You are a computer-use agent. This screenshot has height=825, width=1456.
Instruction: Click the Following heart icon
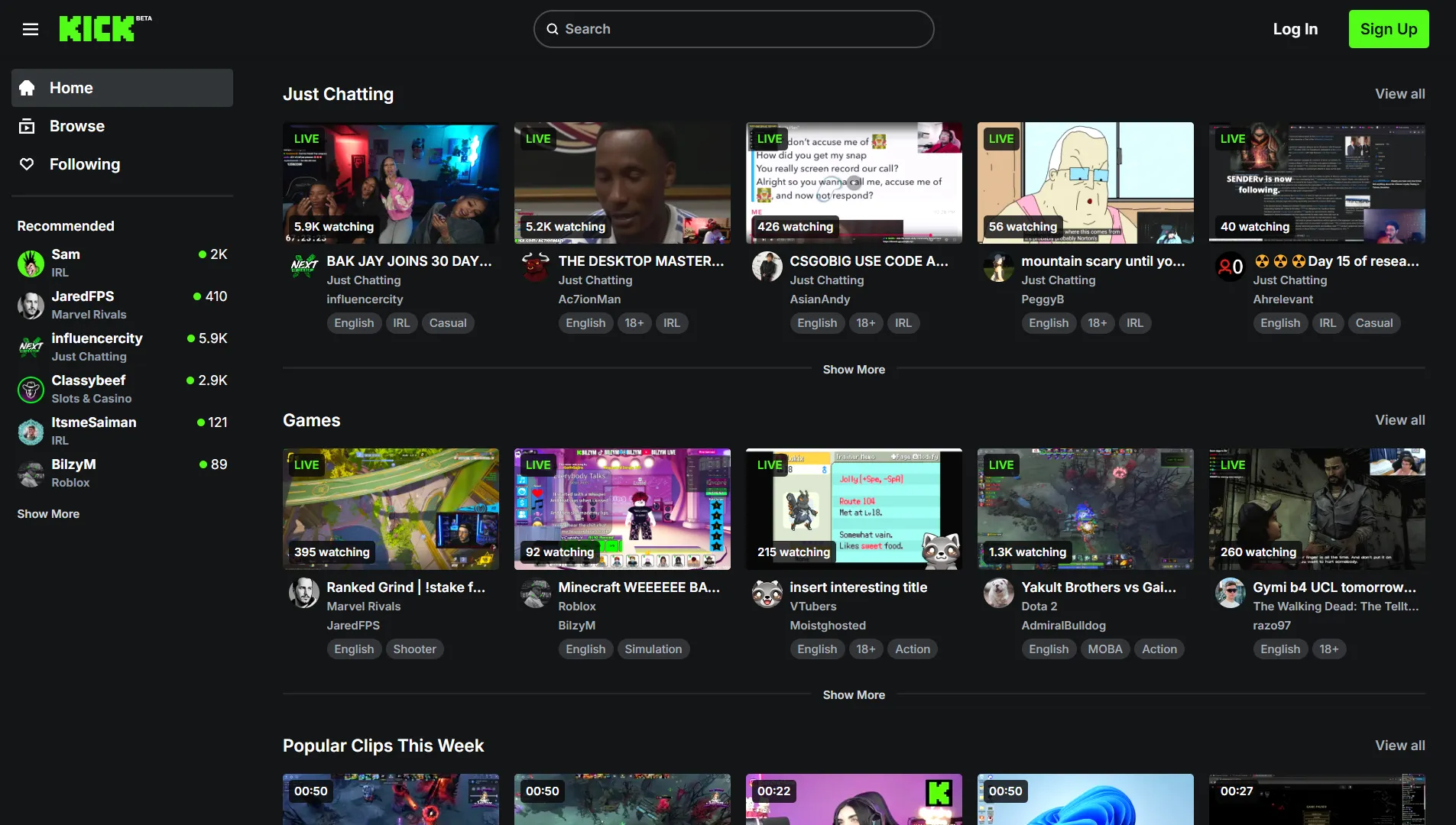[27, 164]
